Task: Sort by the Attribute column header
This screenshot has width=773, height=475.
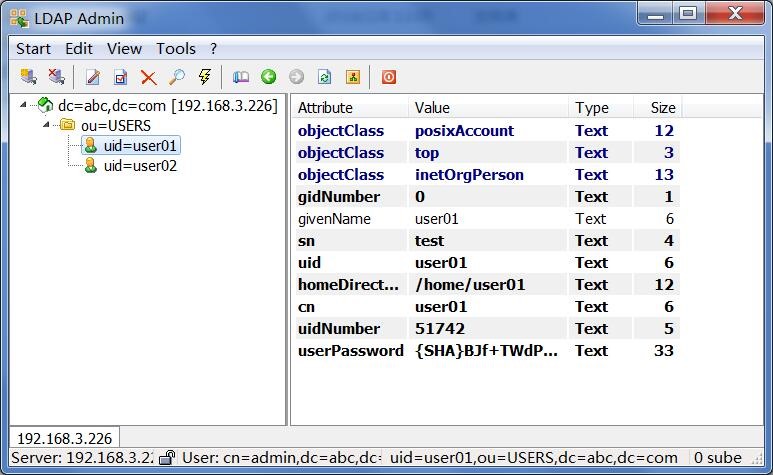Action: pyautogui.click(x=326, y=107)
